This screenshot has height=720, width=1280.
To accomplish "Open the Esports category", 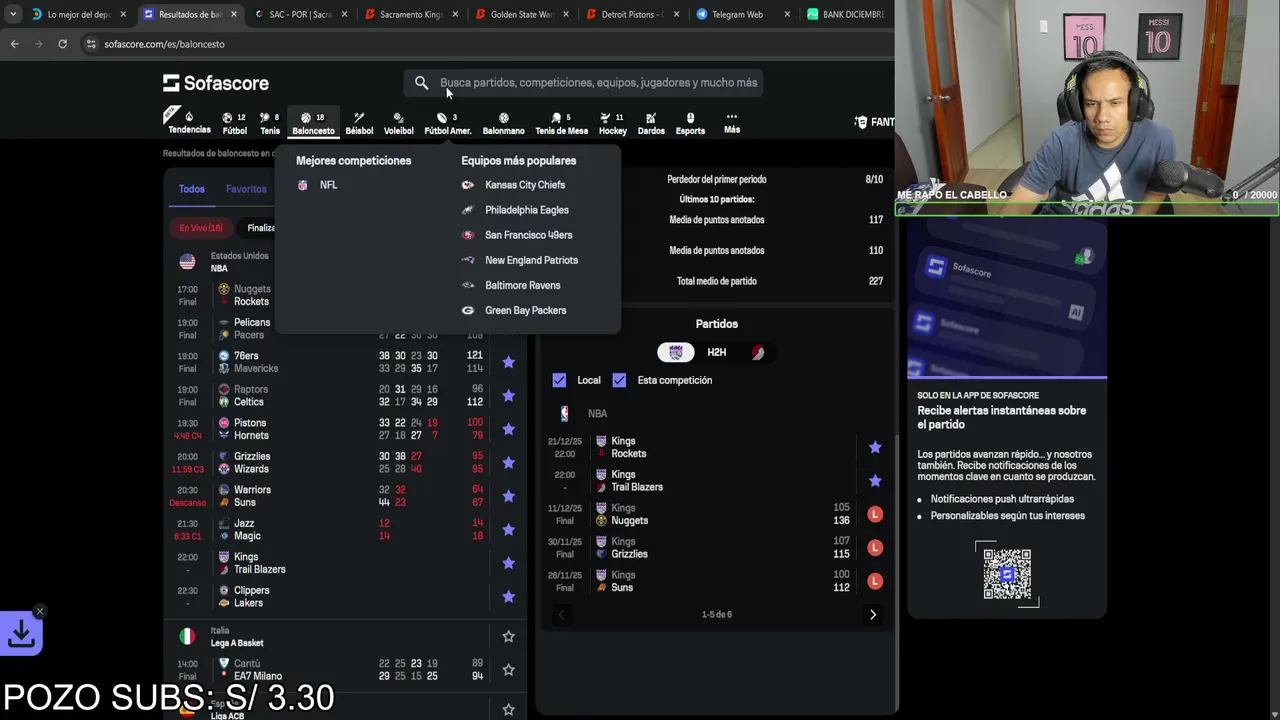I will click(x=690, y=123).
